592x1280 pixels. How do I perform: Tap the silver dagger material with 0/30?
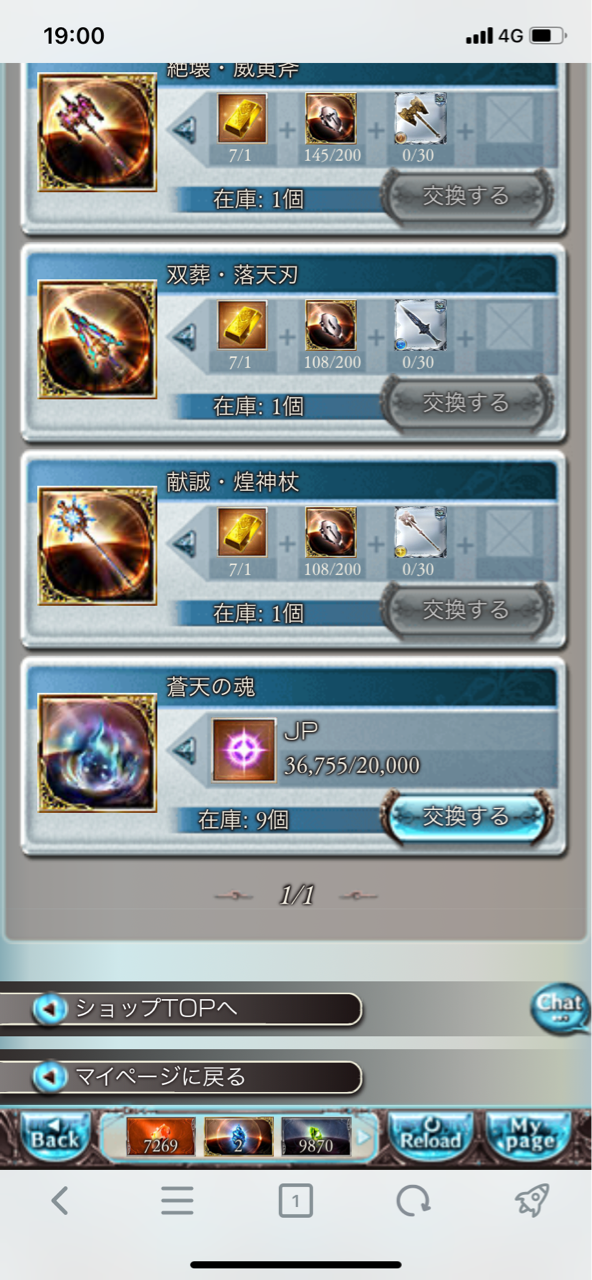click(420, 326)
